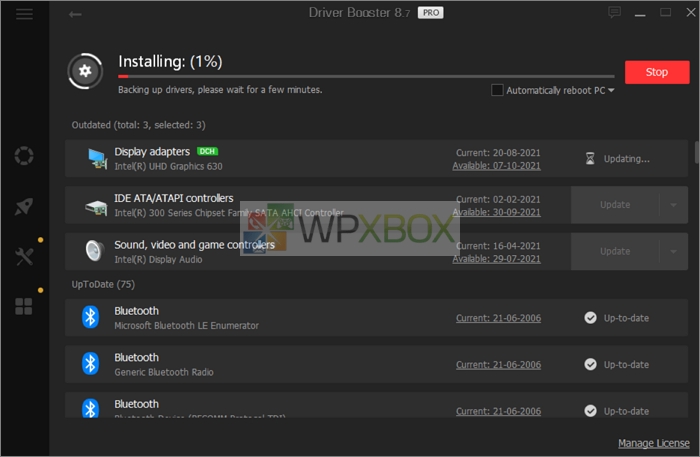
Task: Click the Display adapters device icon
Action: tap(97, 159)
